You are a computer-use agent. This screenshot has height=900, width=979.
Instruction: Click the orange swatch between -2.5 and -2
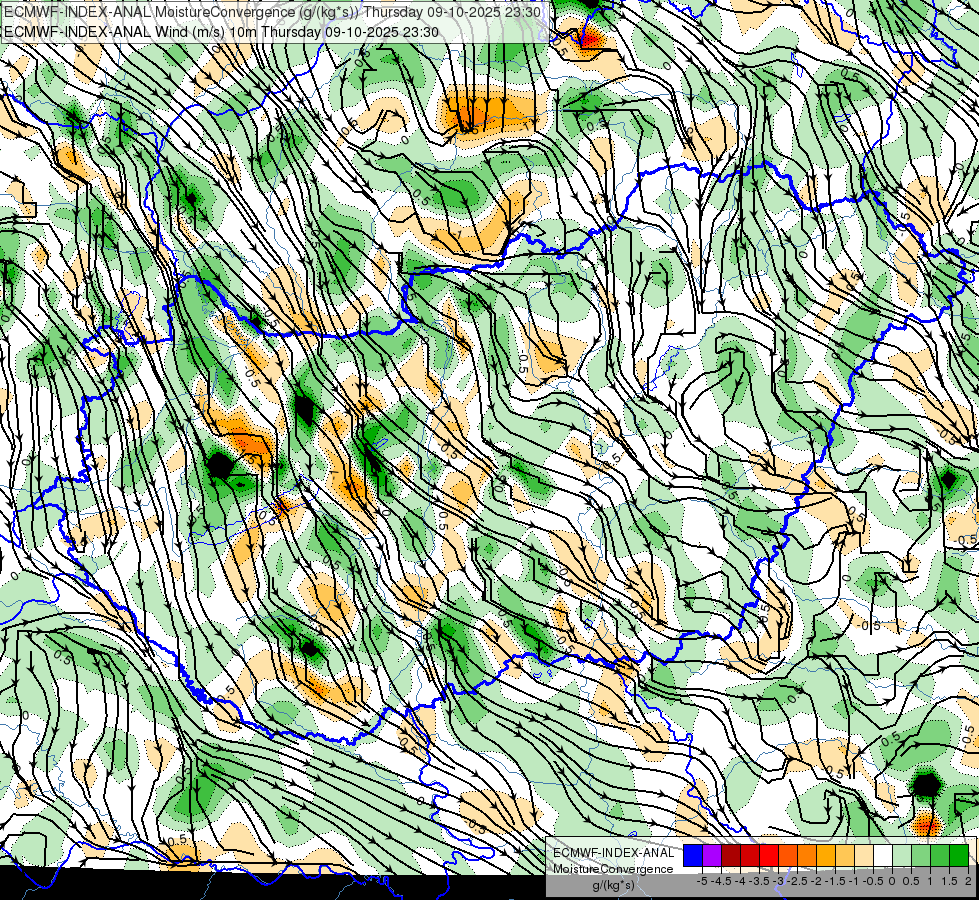(807, 856)
